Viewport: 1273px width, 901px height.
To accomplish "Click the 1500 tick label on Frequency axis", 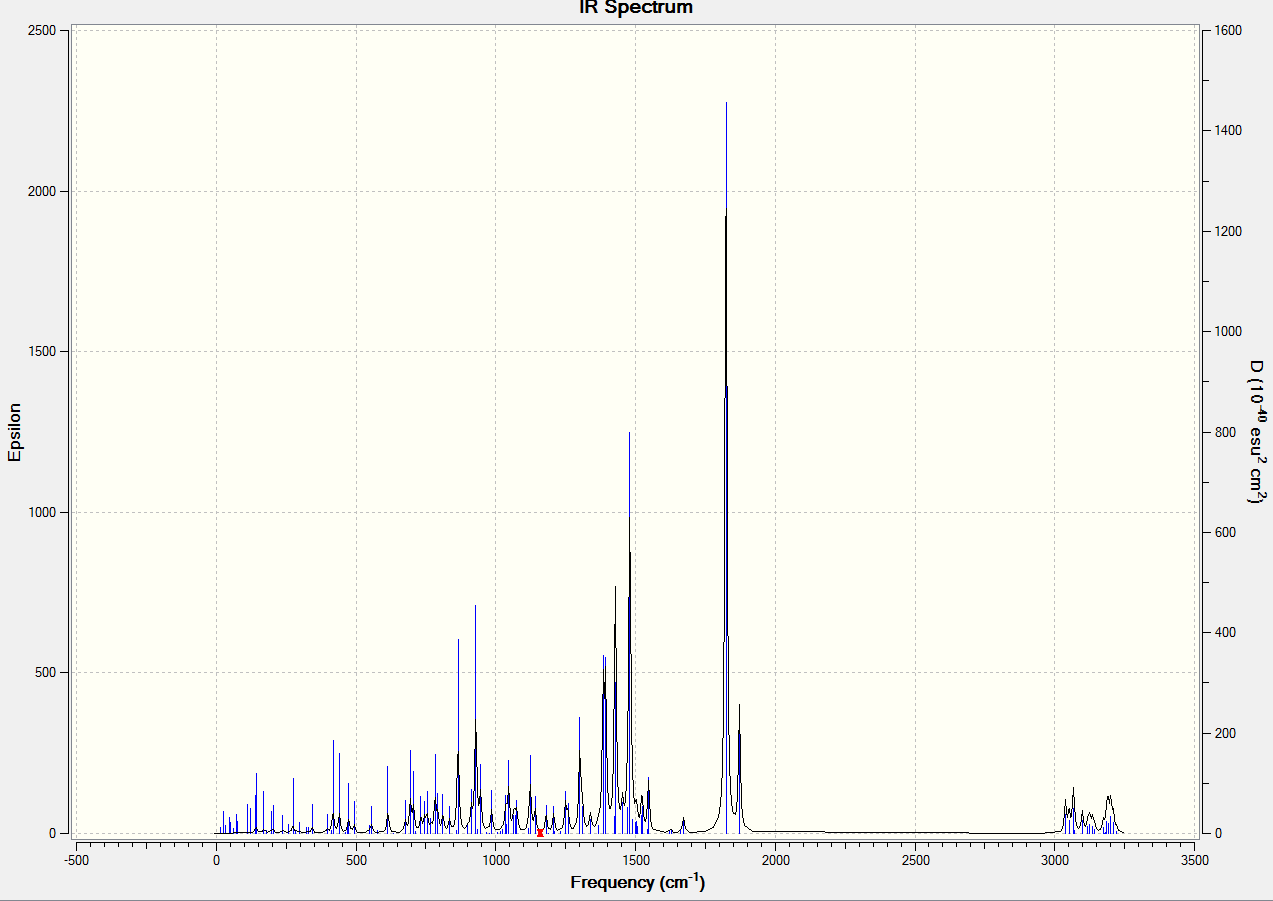I will click(x=635, y=859).
